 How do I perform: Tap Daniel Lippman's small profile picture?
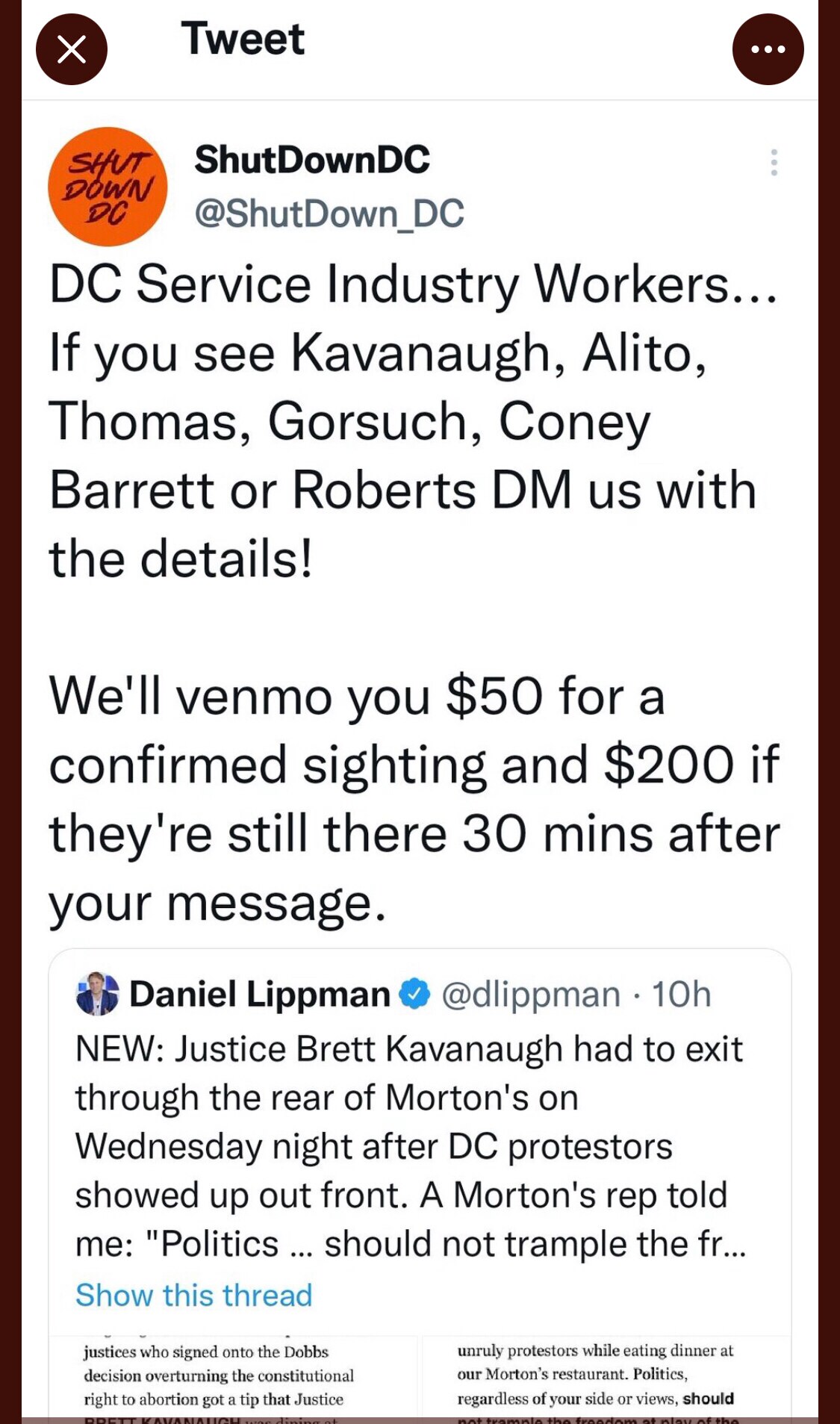pyautogui.click(x=97, y=994)
